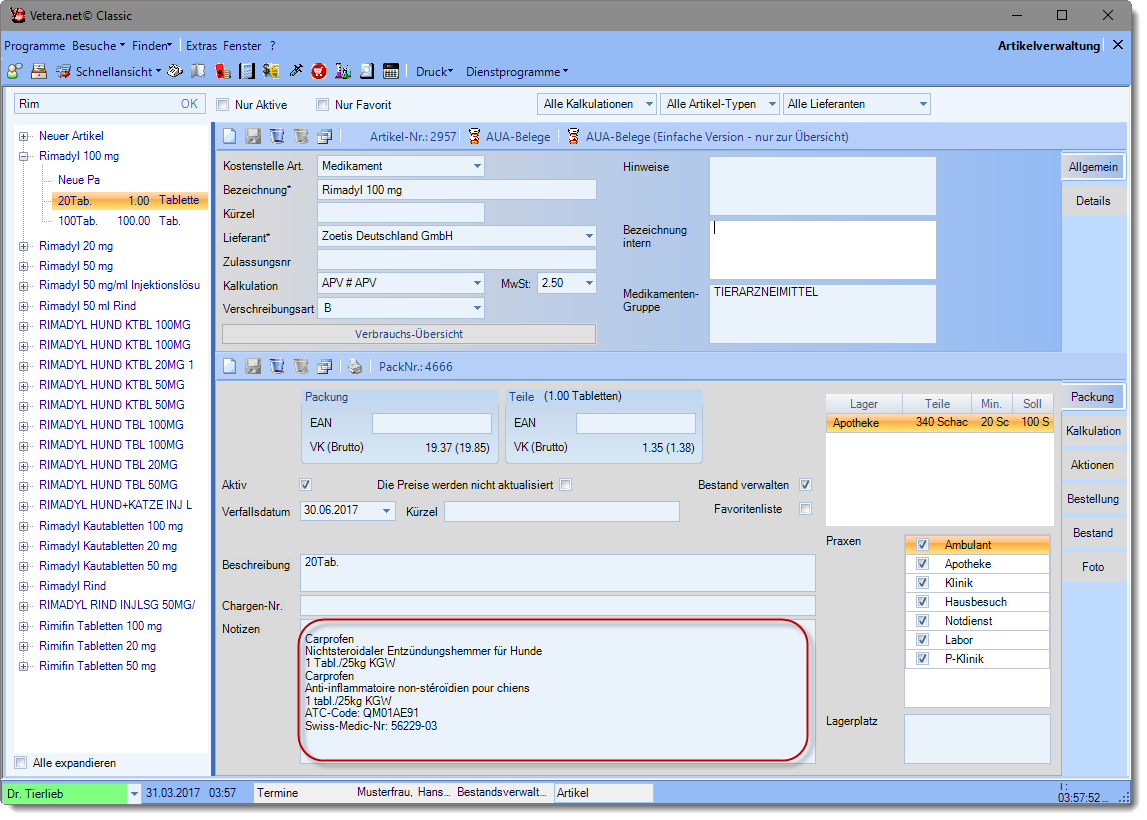Toggle the Favoritenliste checkbox
The width and height of the screenshot is (1147, 820).
(x=805, y=509)
